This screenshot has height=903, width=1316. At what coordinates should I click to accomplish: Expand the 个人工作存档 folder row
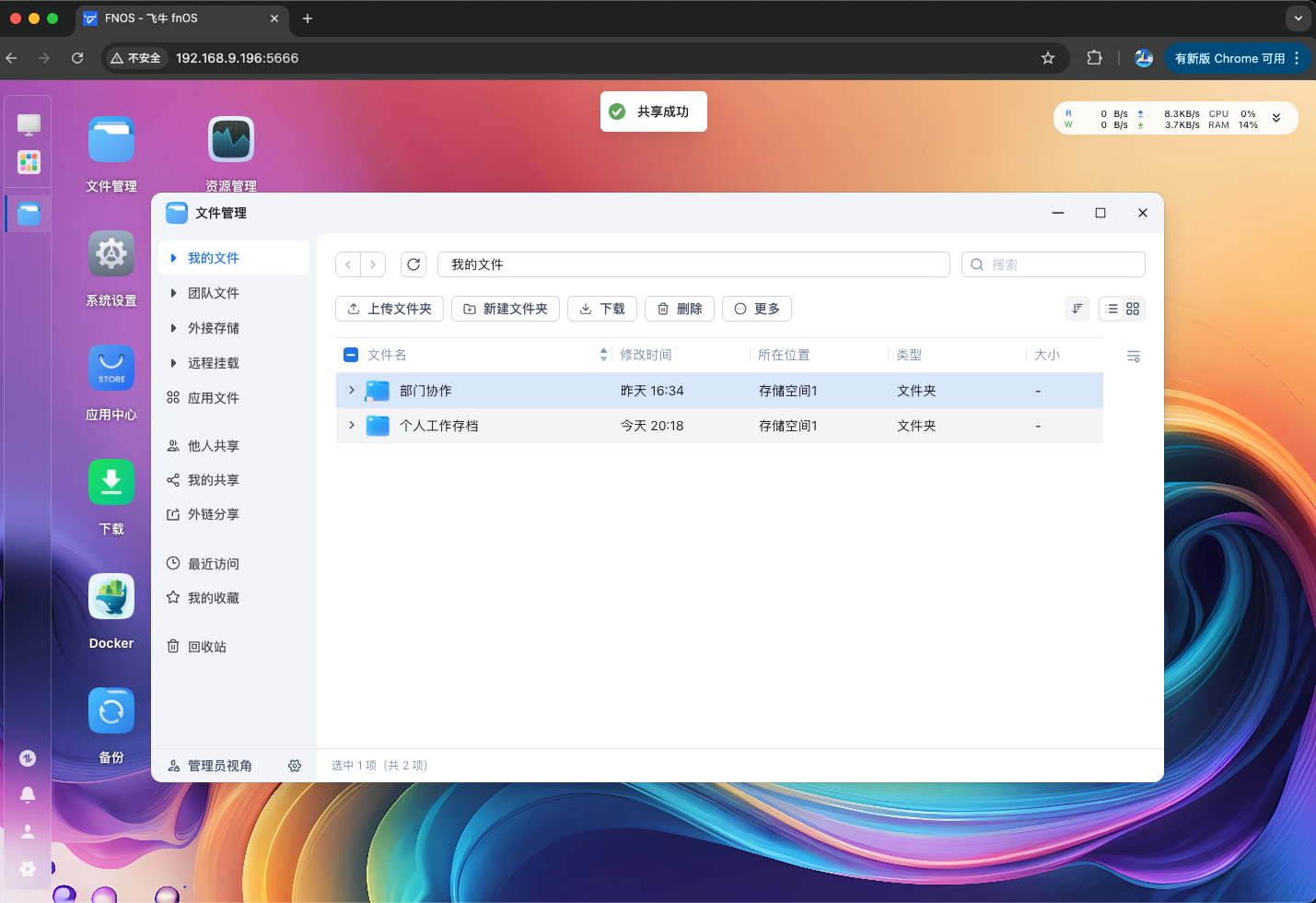352,426
